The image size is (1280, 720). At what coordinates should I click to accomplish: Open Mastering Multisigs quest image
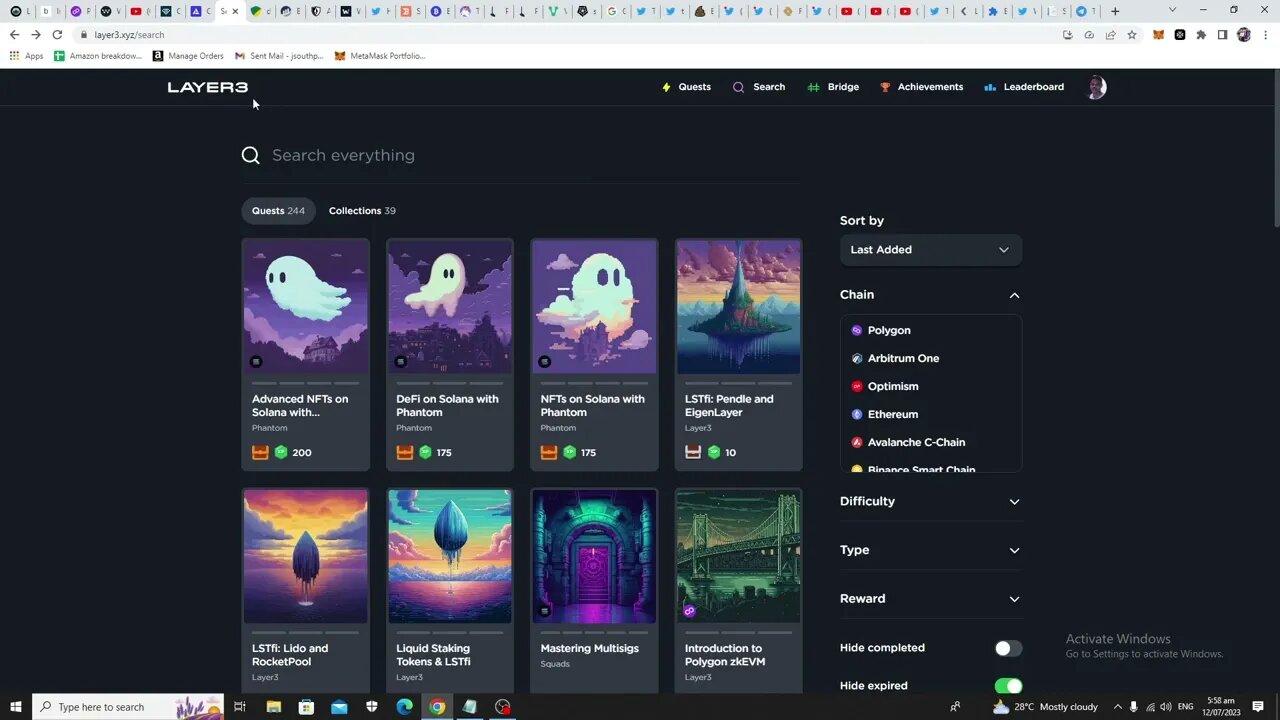pyautogui.click(x=594, y=556)
